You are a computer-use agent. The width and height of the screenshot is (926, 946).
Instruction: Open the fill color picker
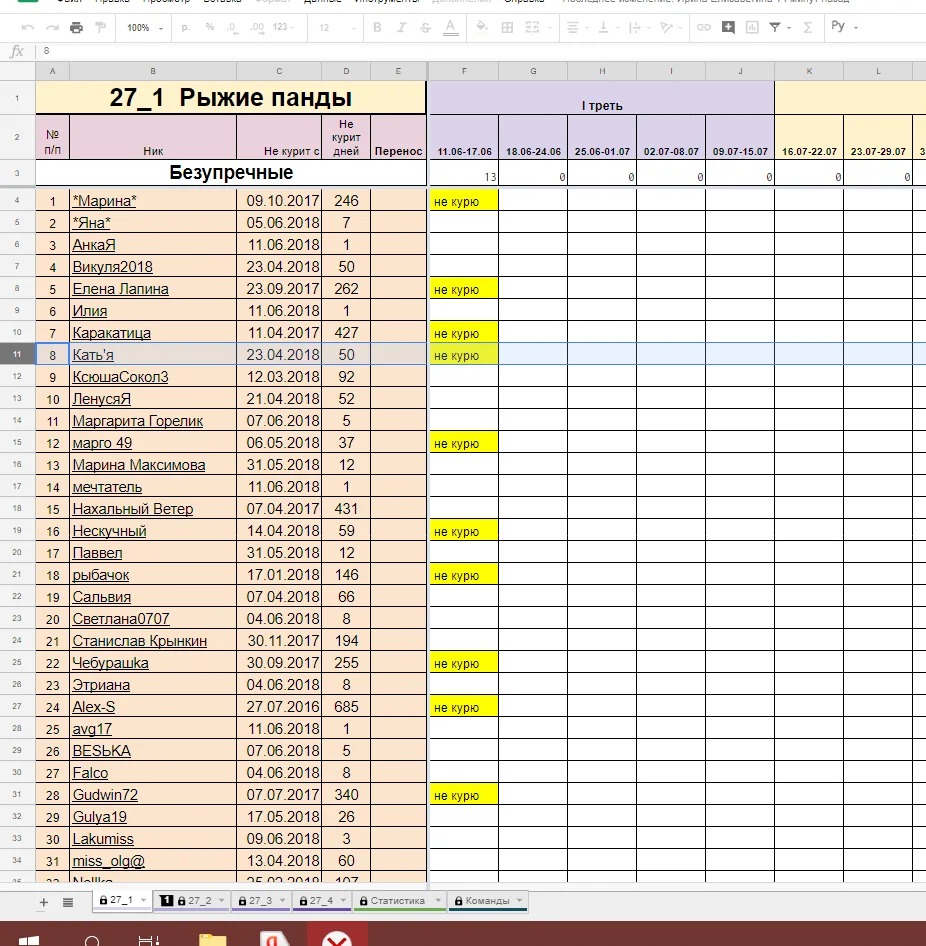point(482,28)
